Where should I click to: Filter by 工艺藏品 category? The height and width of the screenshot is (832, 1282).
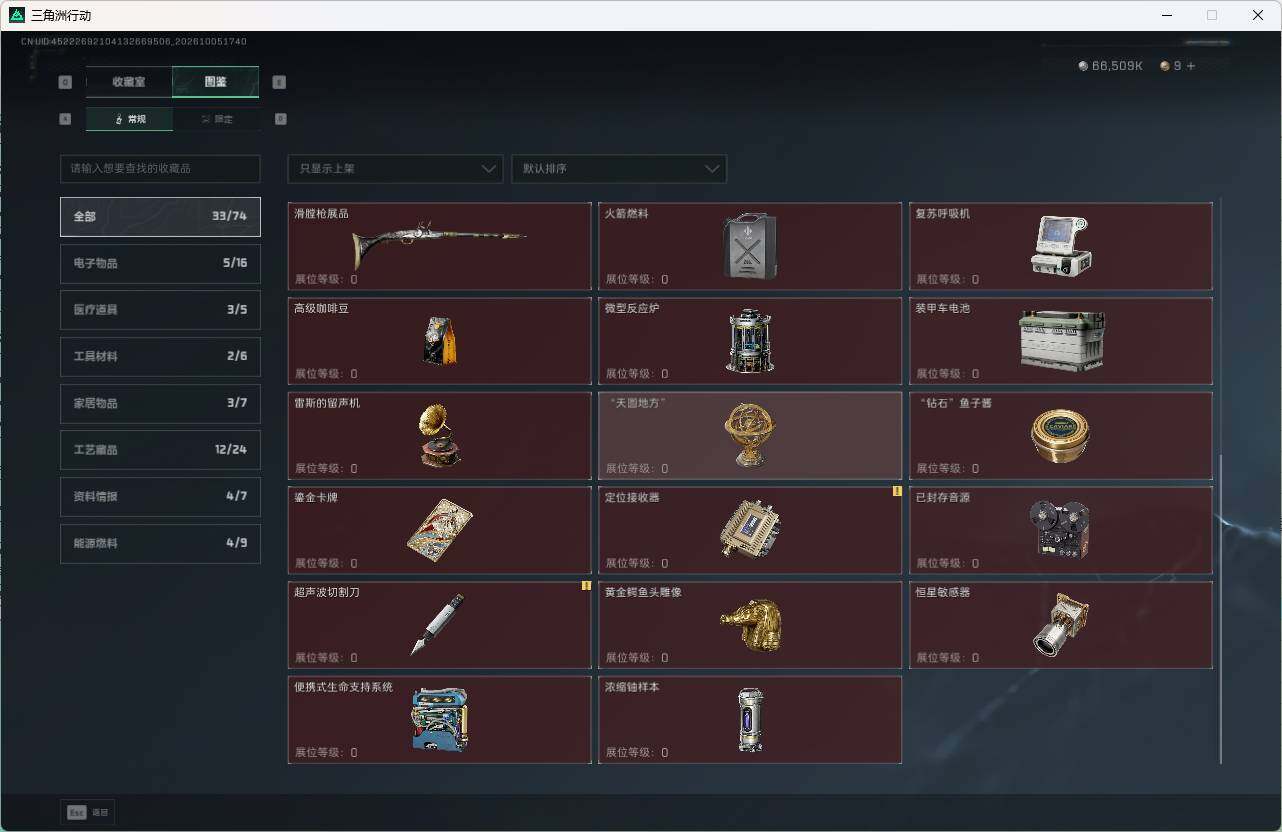160,450
